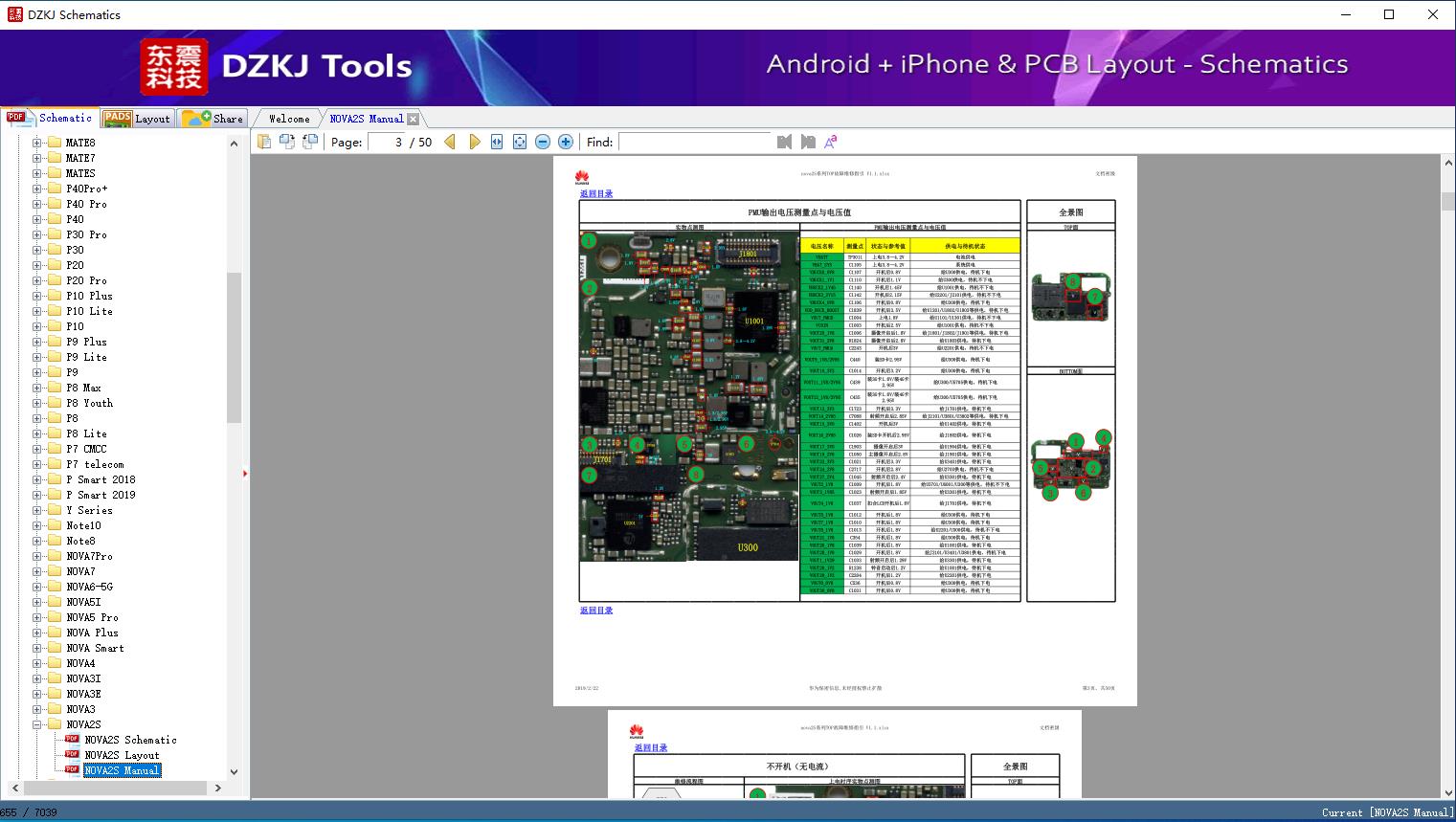
Task: Close the NOVA2S Manual tab
Action: pos(413,119)
